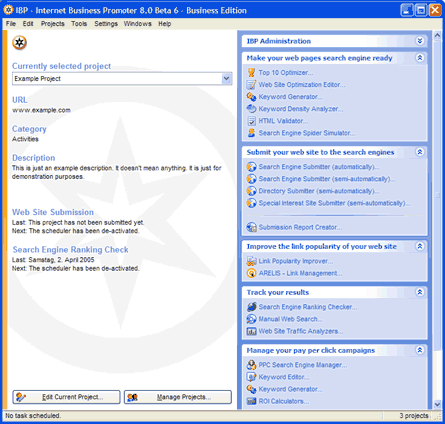
Task: Click the Search Engine Ranking Check heading
Action: 70,250
